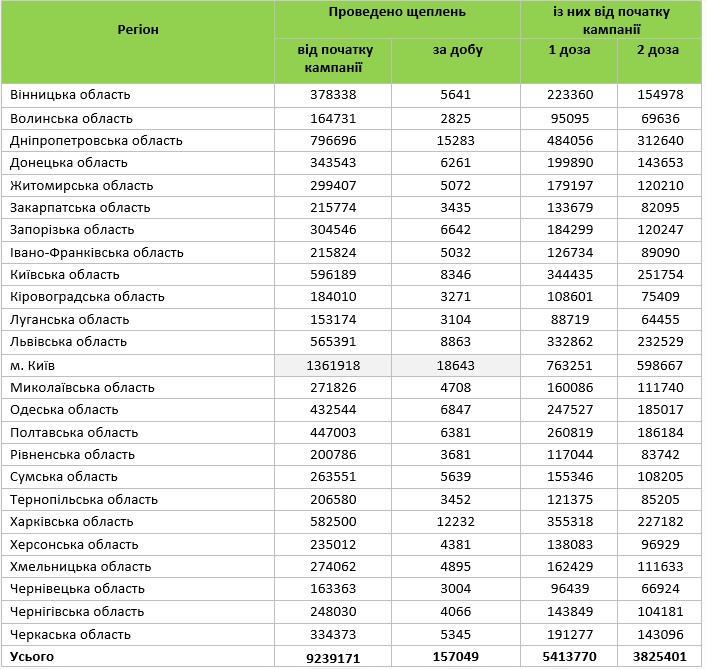706x669 pixels.
Task: Click the 'Луганська область' row label
Action: tap(70, 320)
